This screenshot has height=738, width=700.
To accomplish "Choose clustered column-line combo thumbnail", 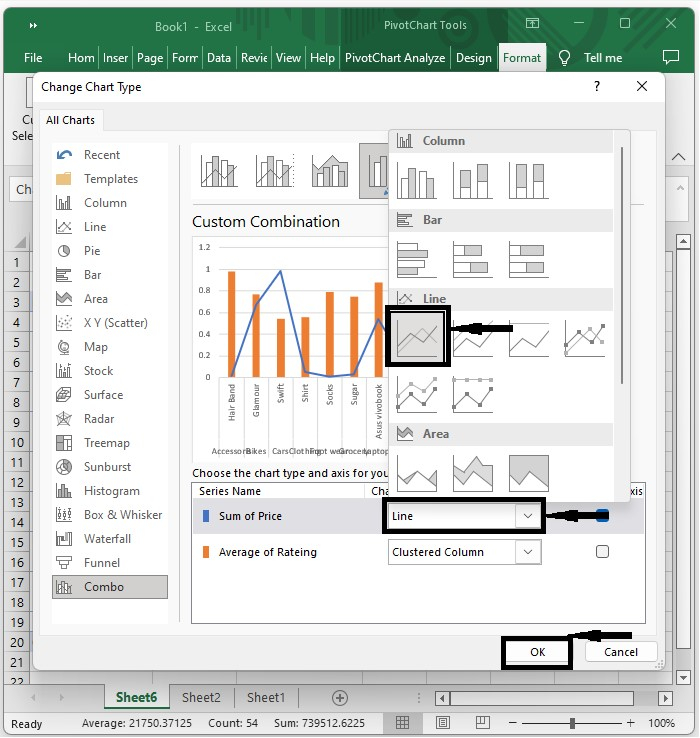I will (x=219, y=171).
